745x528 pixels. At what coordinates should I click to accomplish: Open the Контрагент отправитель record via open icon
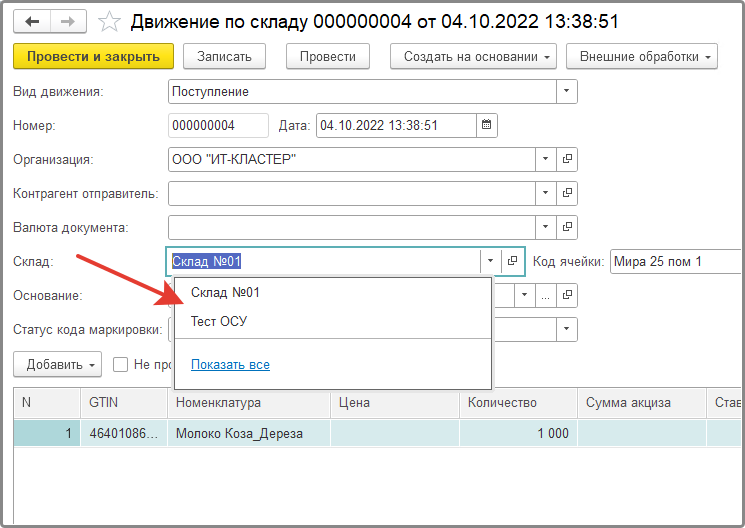567,193
